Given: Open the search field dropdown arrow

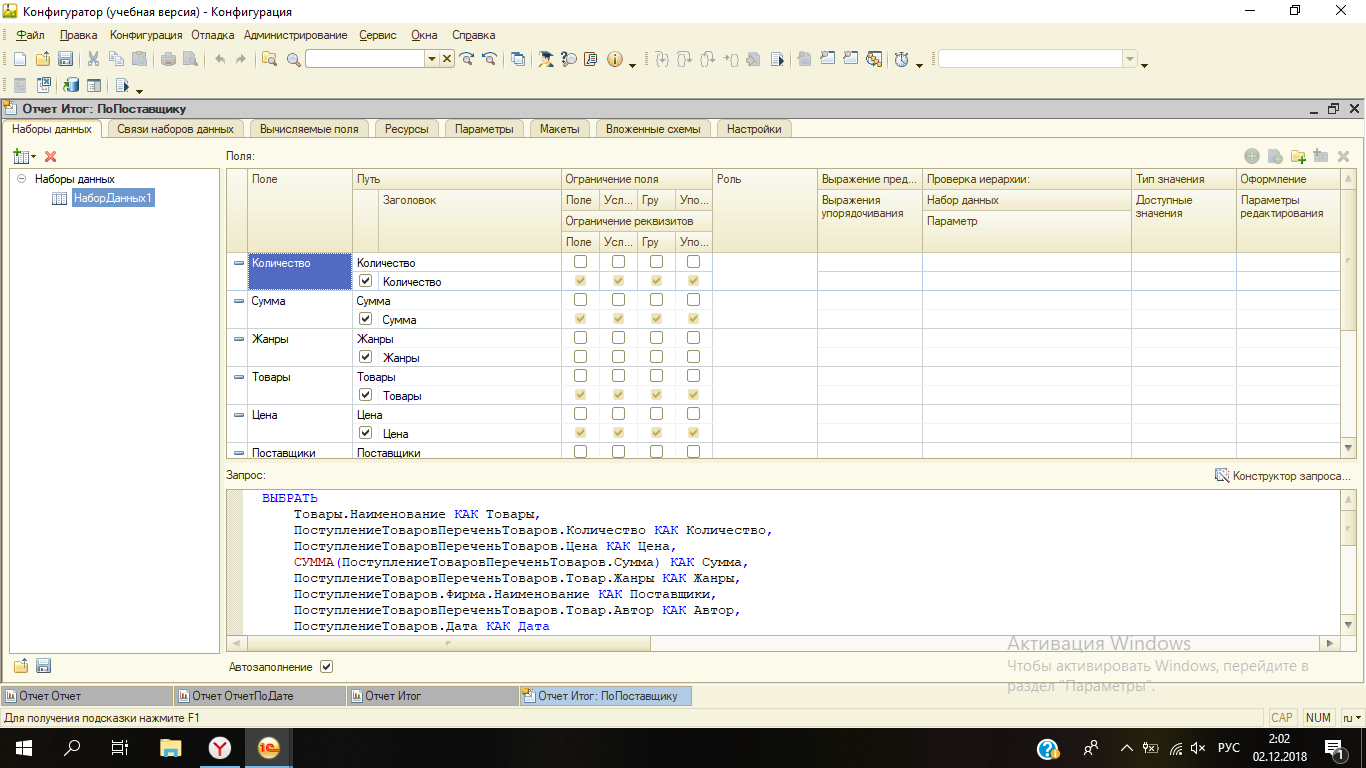Looking at the screenshot, I should (432, 59).
